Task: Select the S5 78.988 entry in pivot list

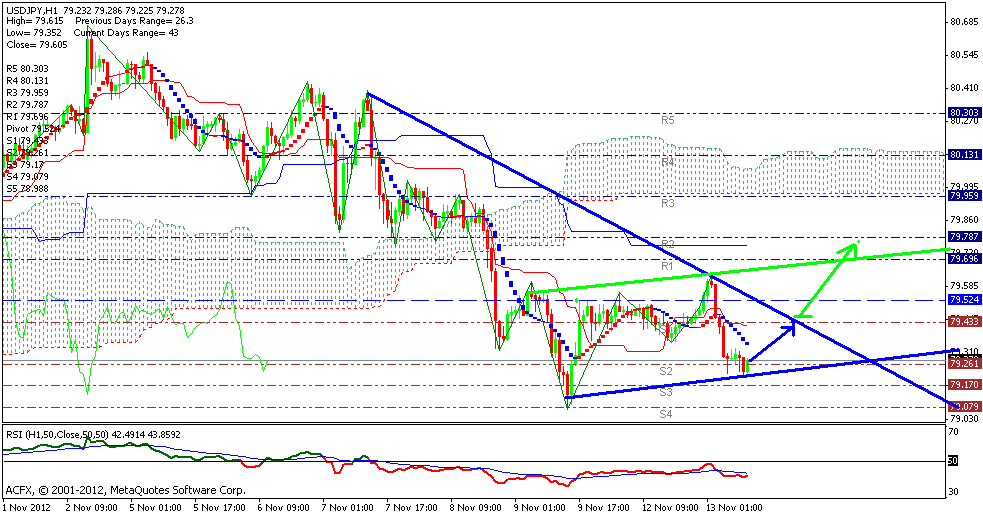Action: tap(27, 188)
